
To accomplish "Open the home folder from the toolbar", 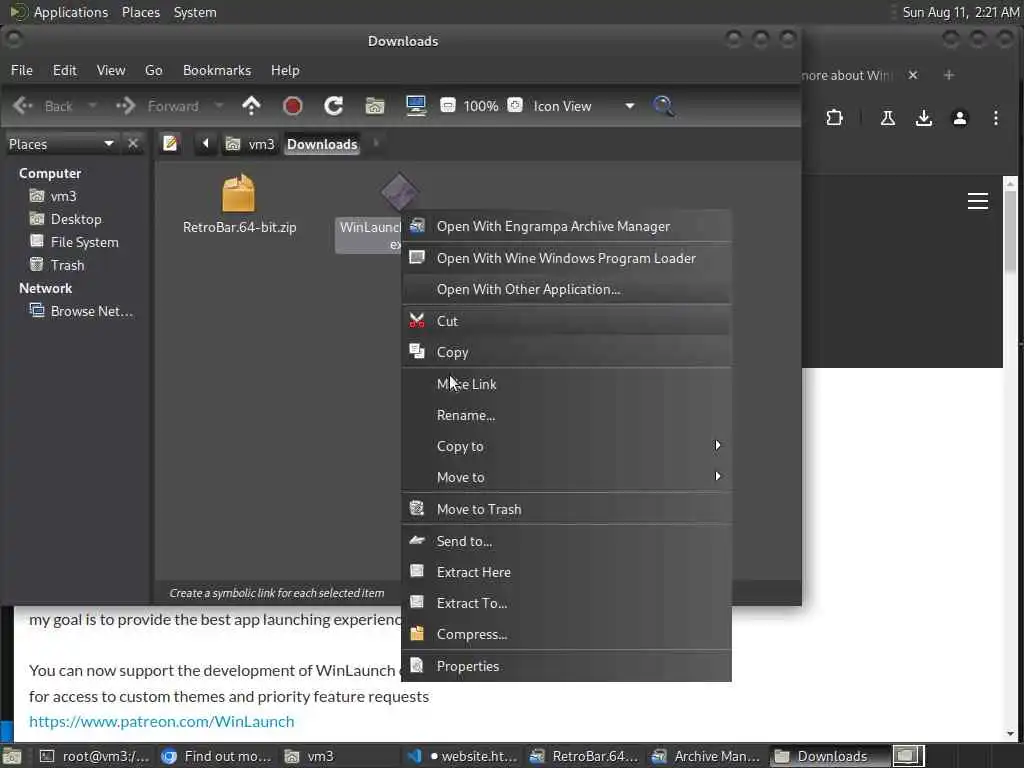I will point(375,106).
